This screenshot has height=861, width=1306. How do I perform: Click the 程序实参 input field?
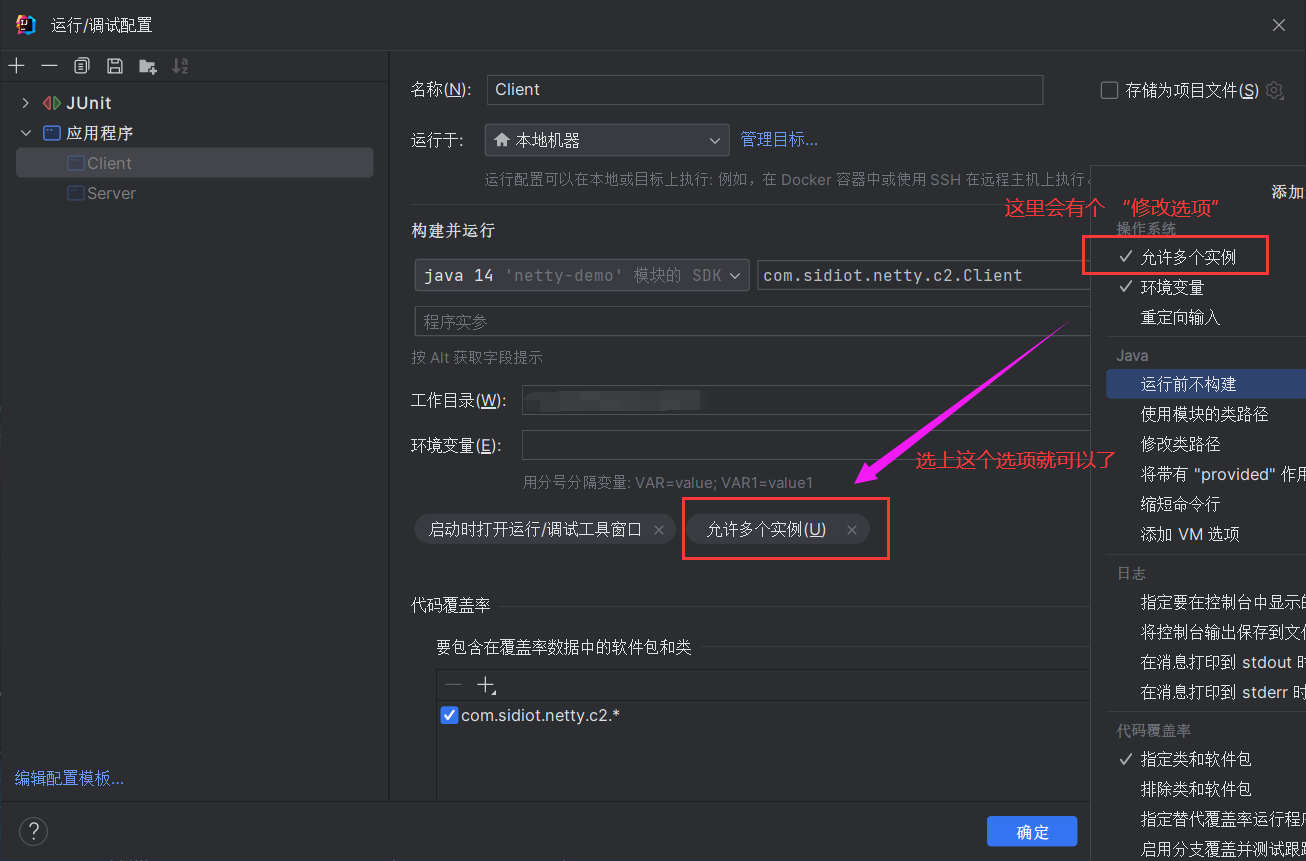pyautogui.click(x=750, y=322)
